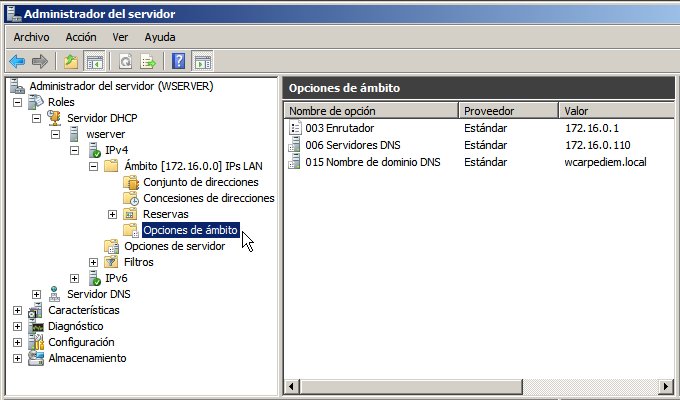Image resolution: width=680 pixels, height=400 pixels.
Task: Click the Roles node icon
Action: [36, 102]
